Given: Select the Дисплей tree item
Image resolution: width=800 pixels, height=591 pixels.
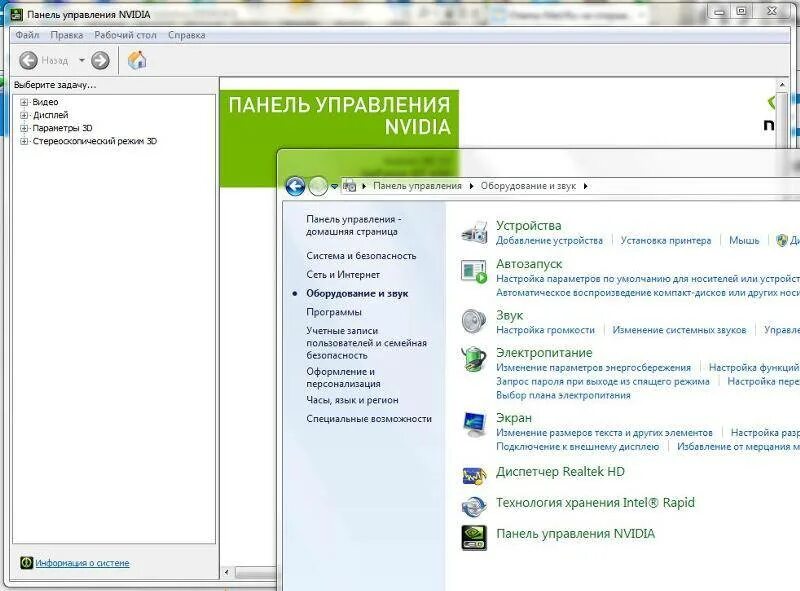Looking at the screenshot, I should [x=51, y=115].
